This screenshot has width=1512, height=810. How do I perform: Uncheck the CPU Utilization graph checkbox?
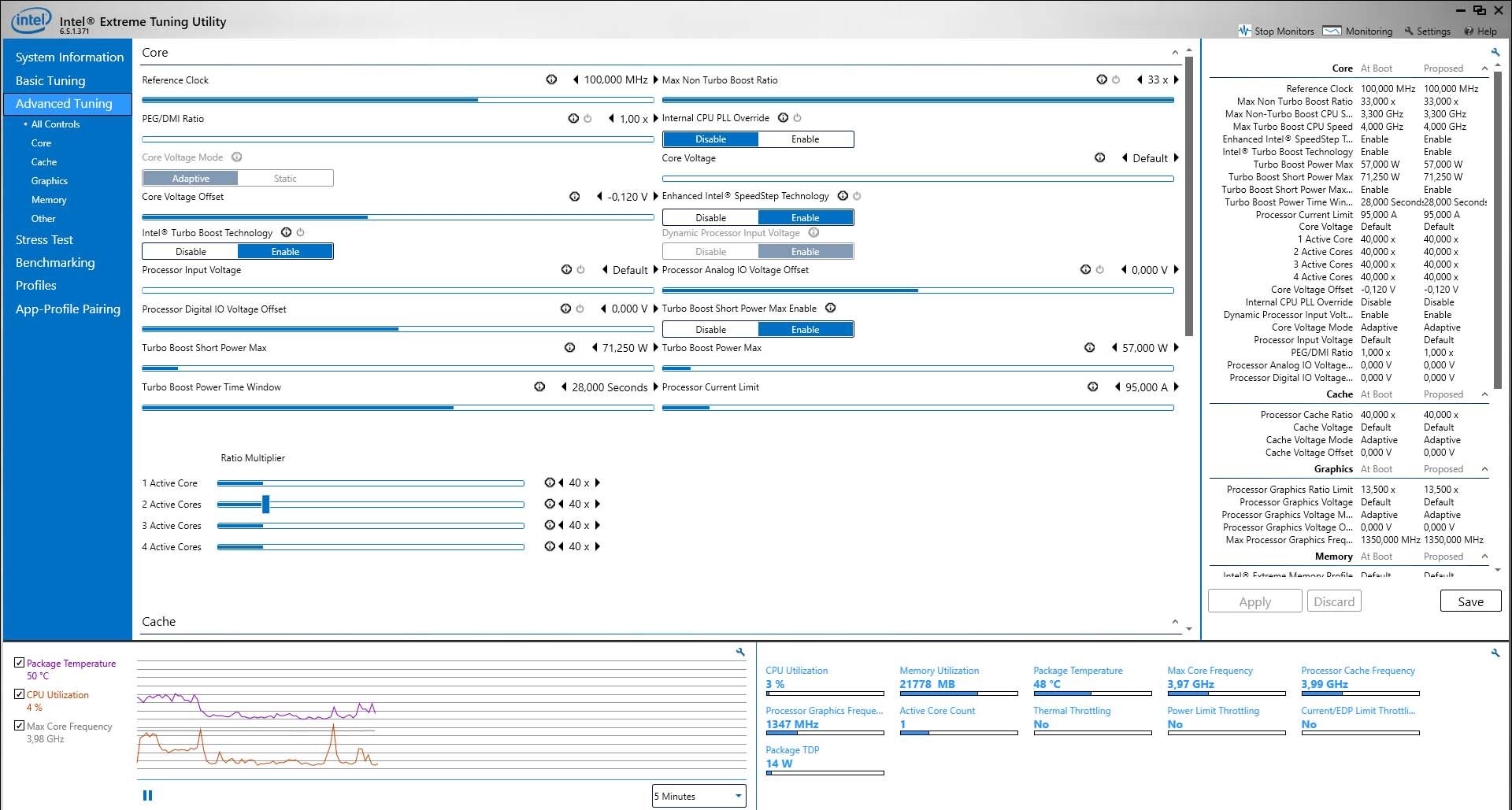coord(20,694)
